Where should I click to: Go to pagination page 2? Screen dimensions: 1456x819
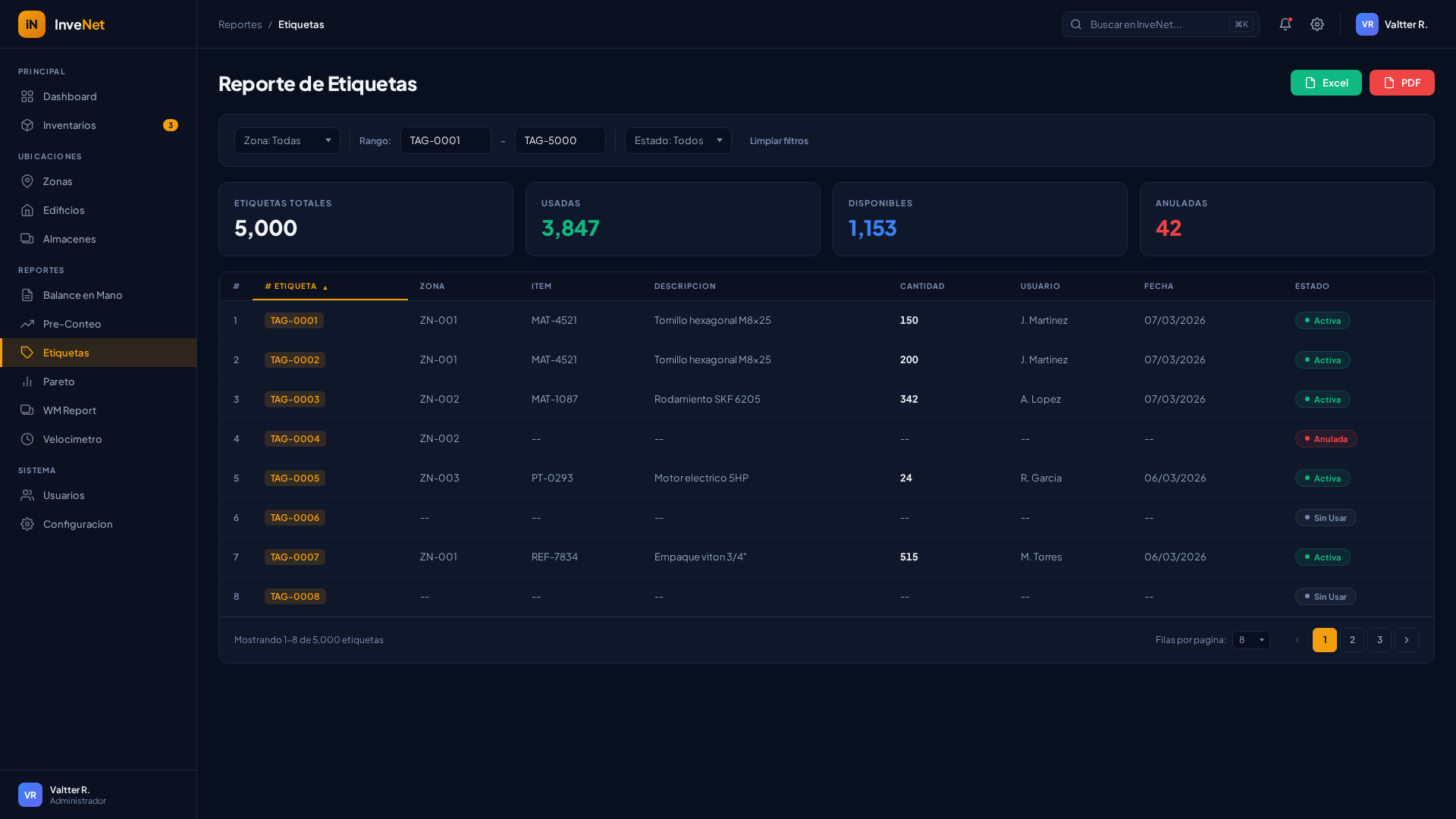click(x=1351, y=640)
